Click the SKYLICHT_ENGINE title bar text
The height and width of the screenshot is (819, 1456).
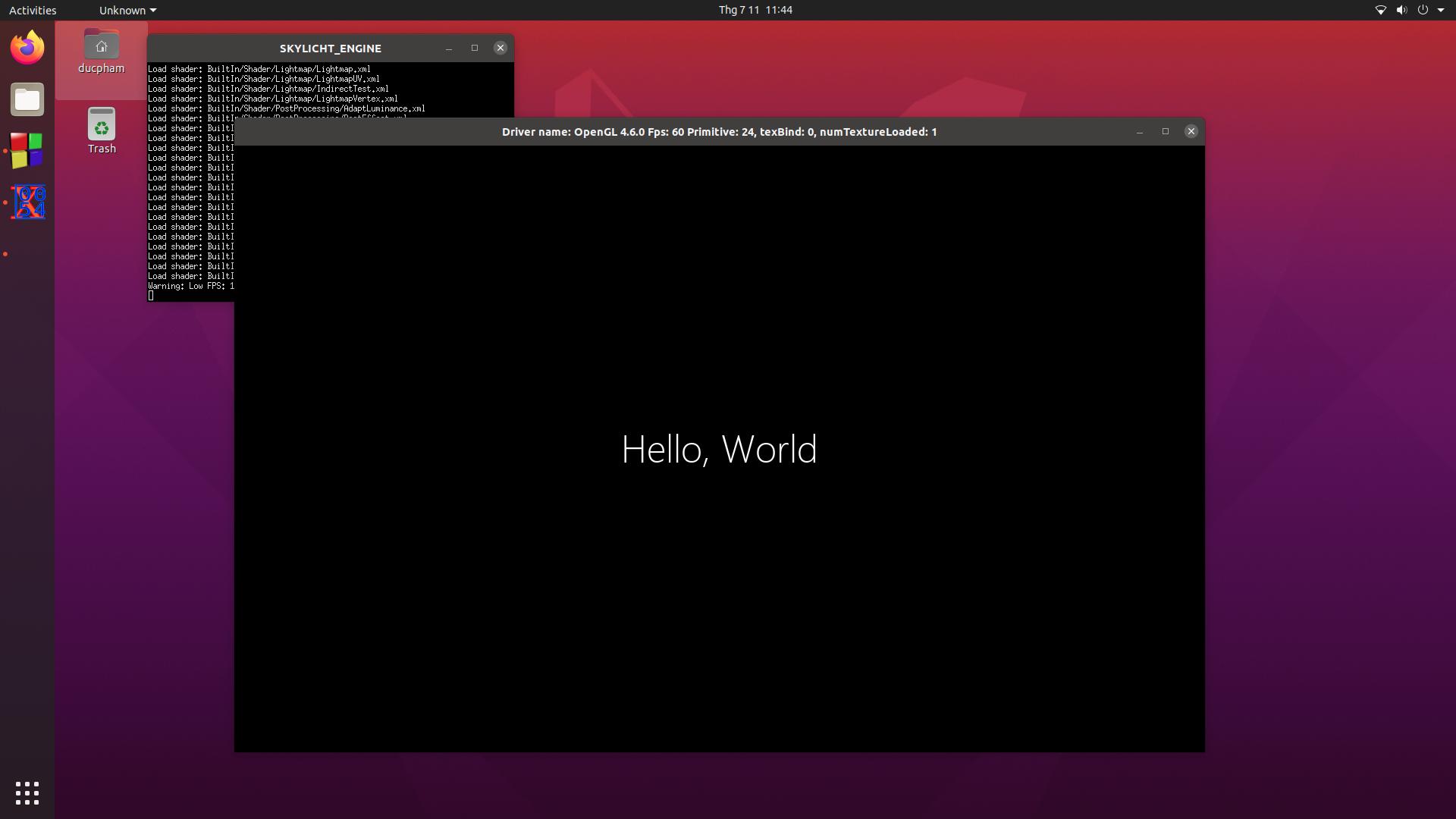click(331, 48)
